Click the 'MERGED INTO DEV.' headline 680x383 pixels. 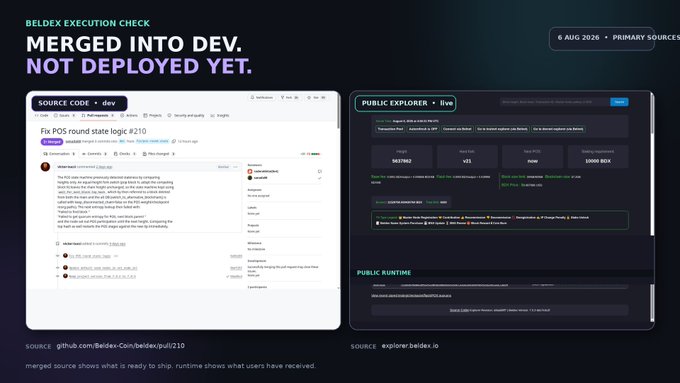click(134, 44)
